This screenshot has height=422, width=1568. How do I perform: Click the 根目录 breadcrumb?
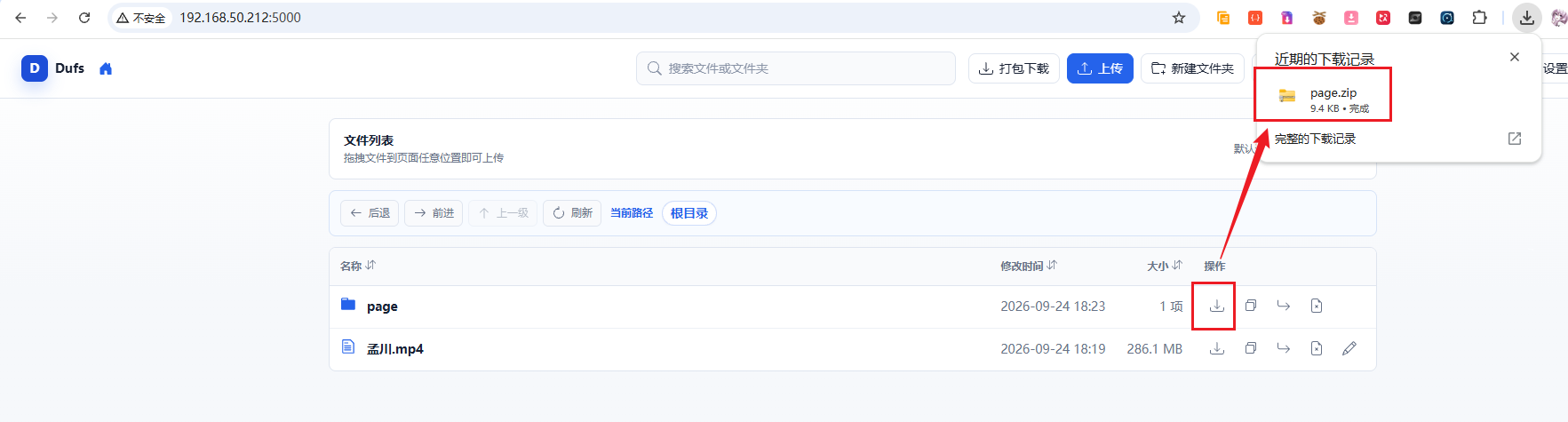click(689, 213)
